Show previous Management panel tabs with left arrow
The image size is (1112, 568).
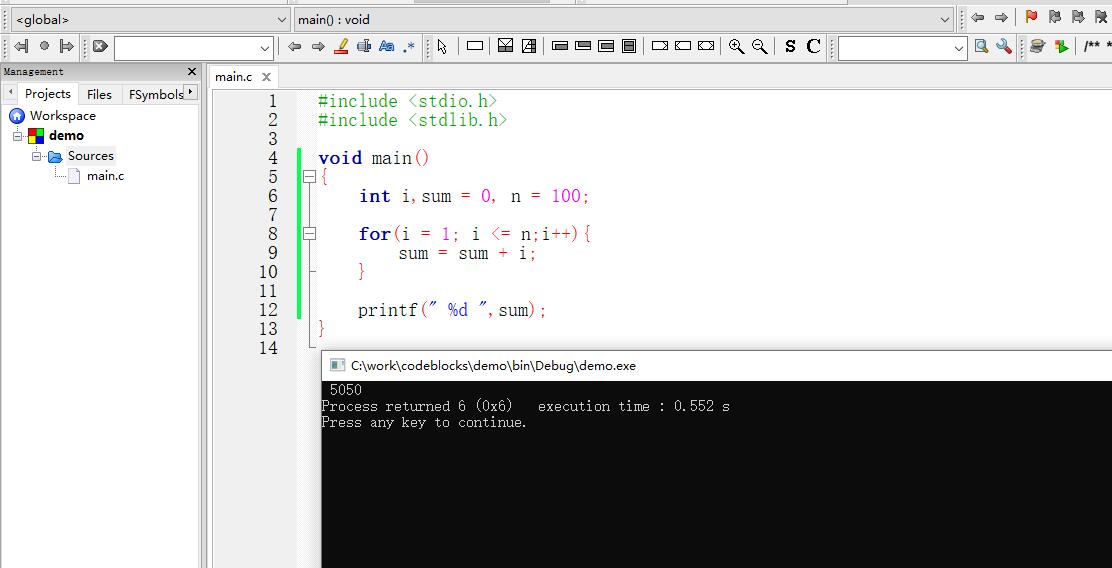[11, 93]
